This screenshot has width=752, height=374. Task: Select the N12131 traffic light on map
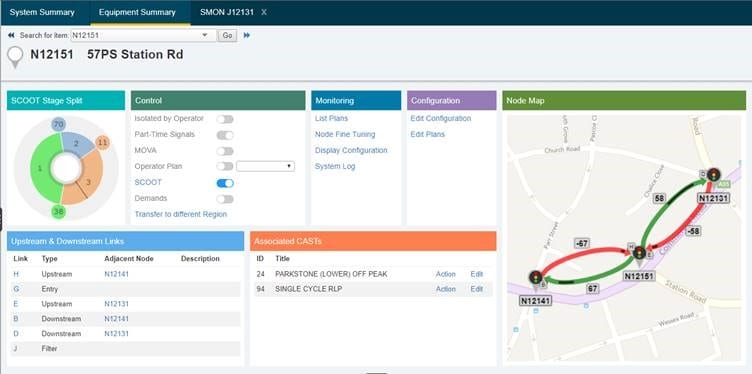713,175
